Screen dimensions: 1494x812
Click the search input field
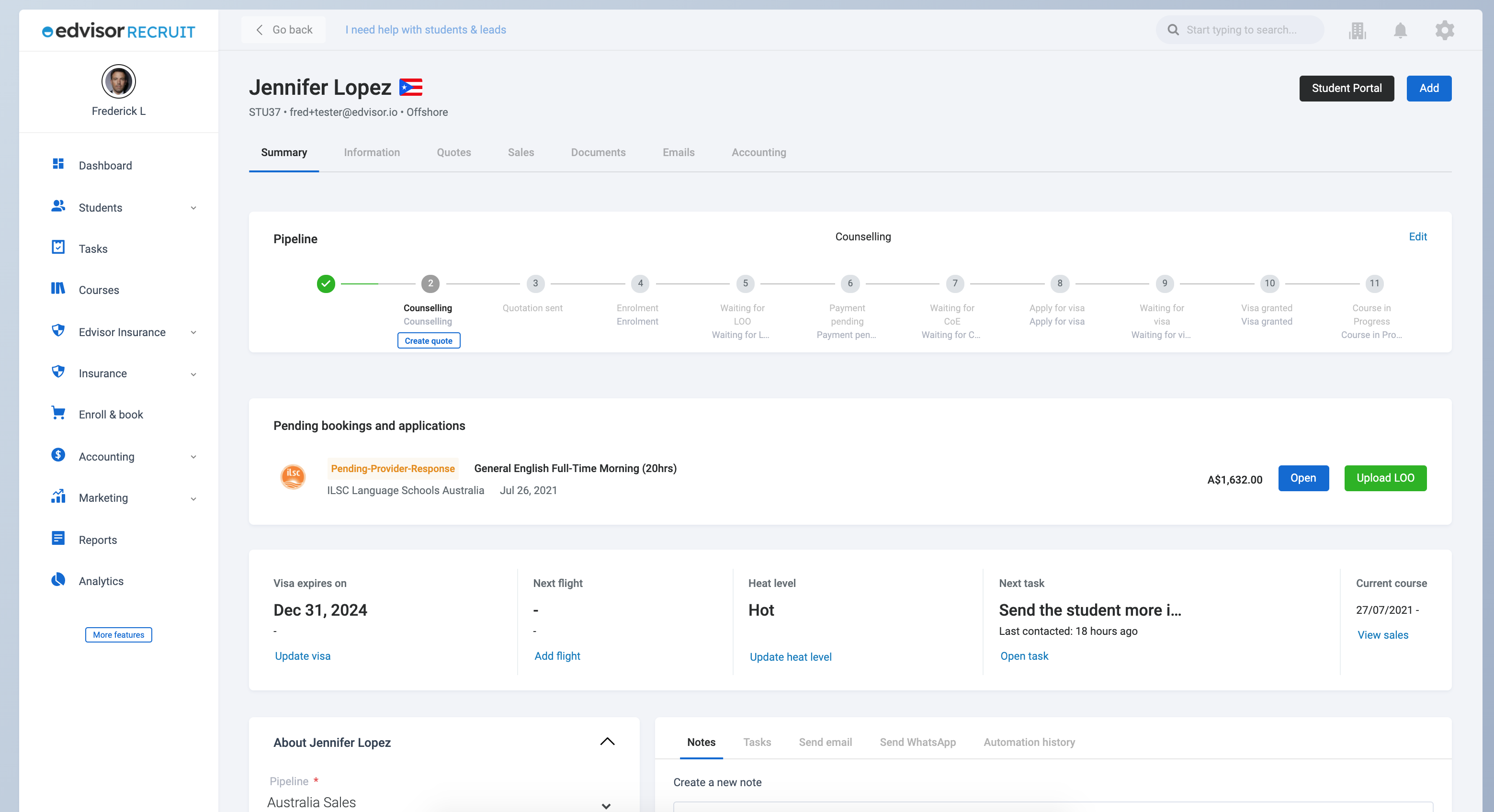pos(1240,30)
